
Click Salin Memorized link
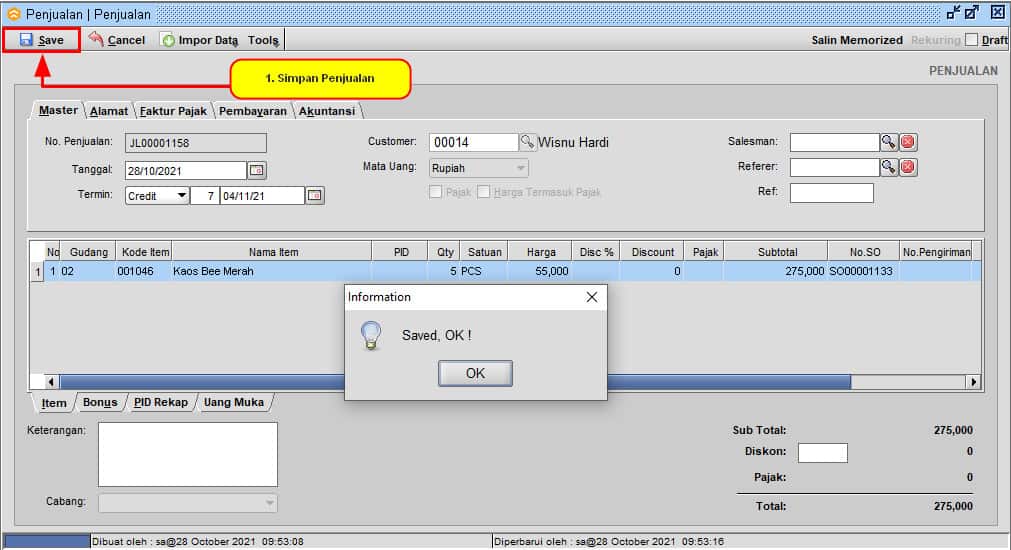coord(857,40)
